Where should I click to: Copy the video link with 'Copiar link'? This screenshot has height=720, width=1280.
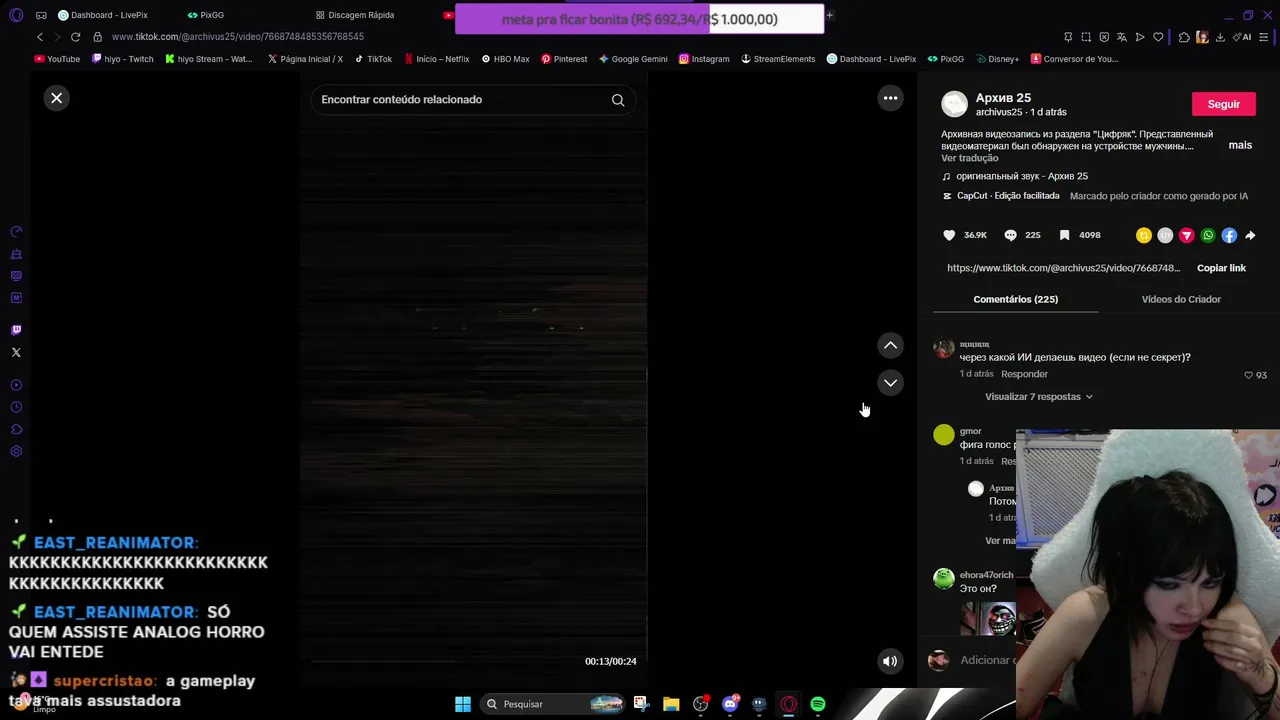[x=1221, y=268]
